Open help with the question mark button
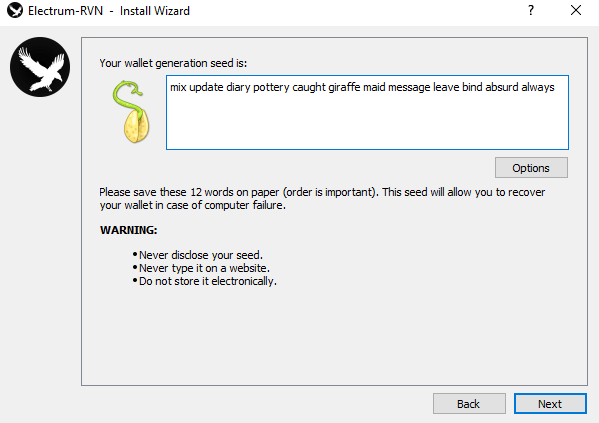This screenshot has width=599, height=423. (x=531, y=10)
